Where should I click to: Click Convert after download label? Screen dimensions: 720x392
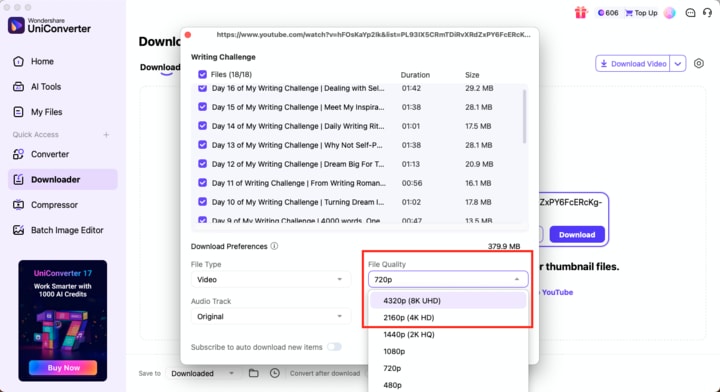[x=325, y=373]
